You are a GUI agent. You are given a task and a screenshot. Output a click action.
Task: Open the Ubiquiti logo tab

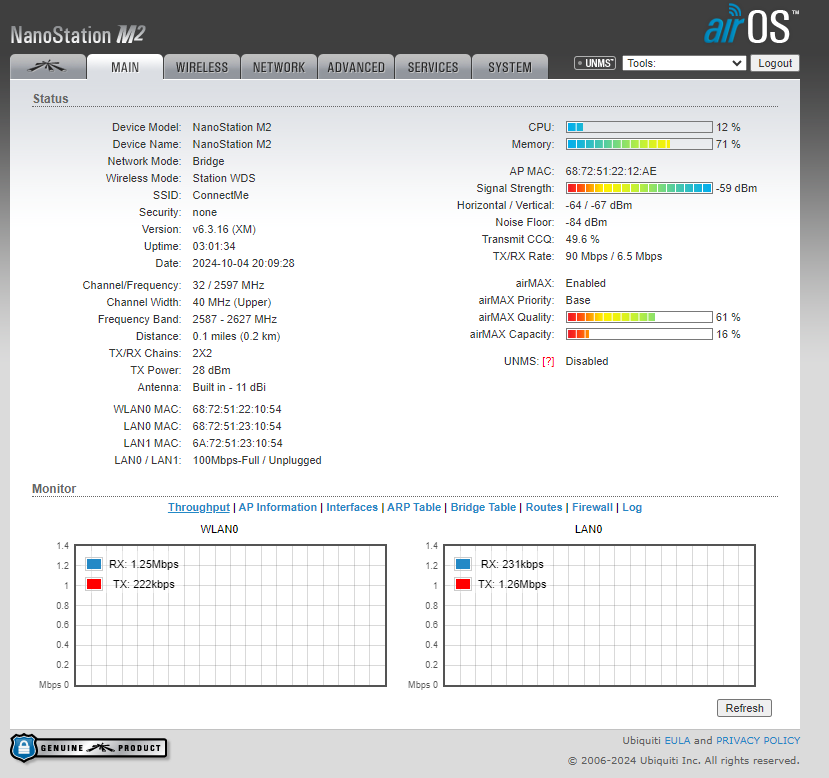point(47,67)
